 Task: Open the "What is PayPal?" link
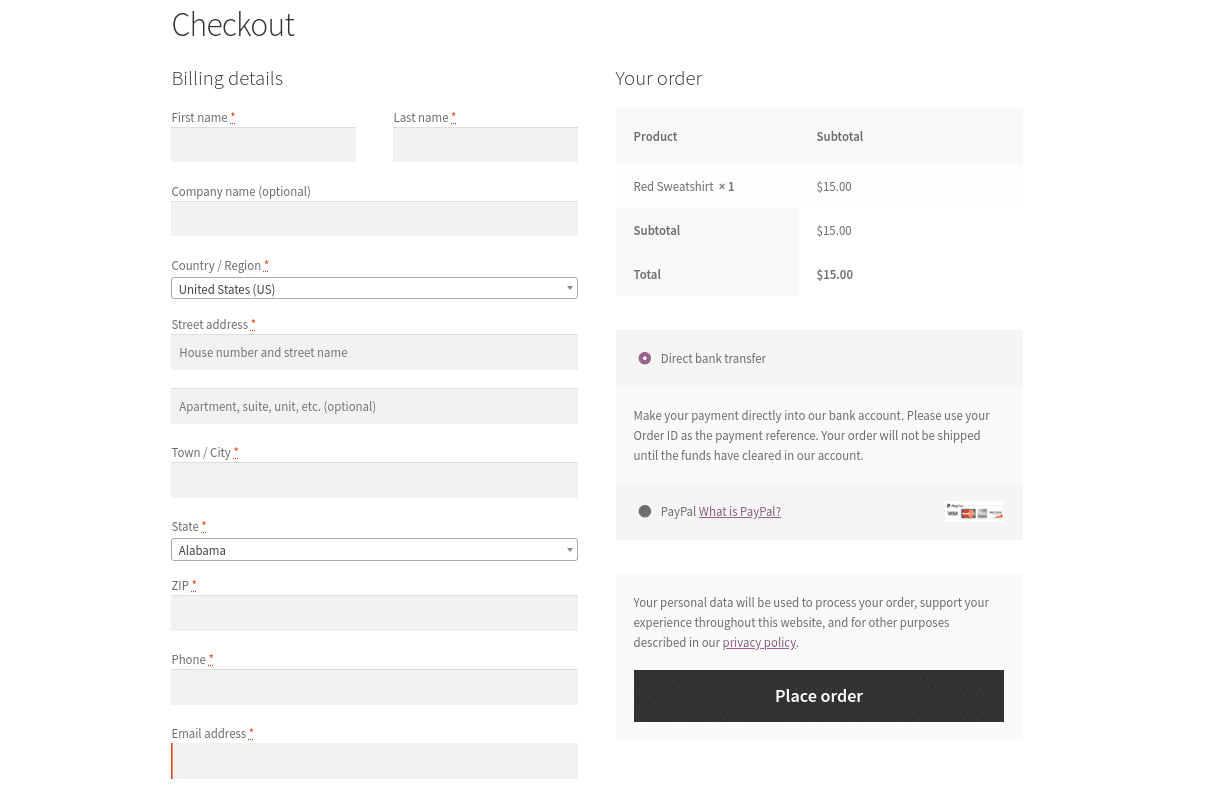pyautogui.click(x=739, y=511)
